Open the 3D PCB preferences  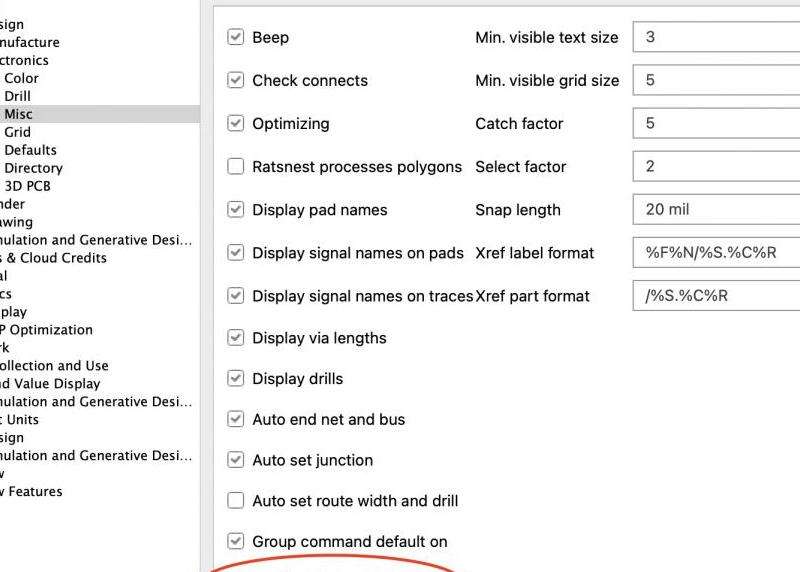(29, 186)
